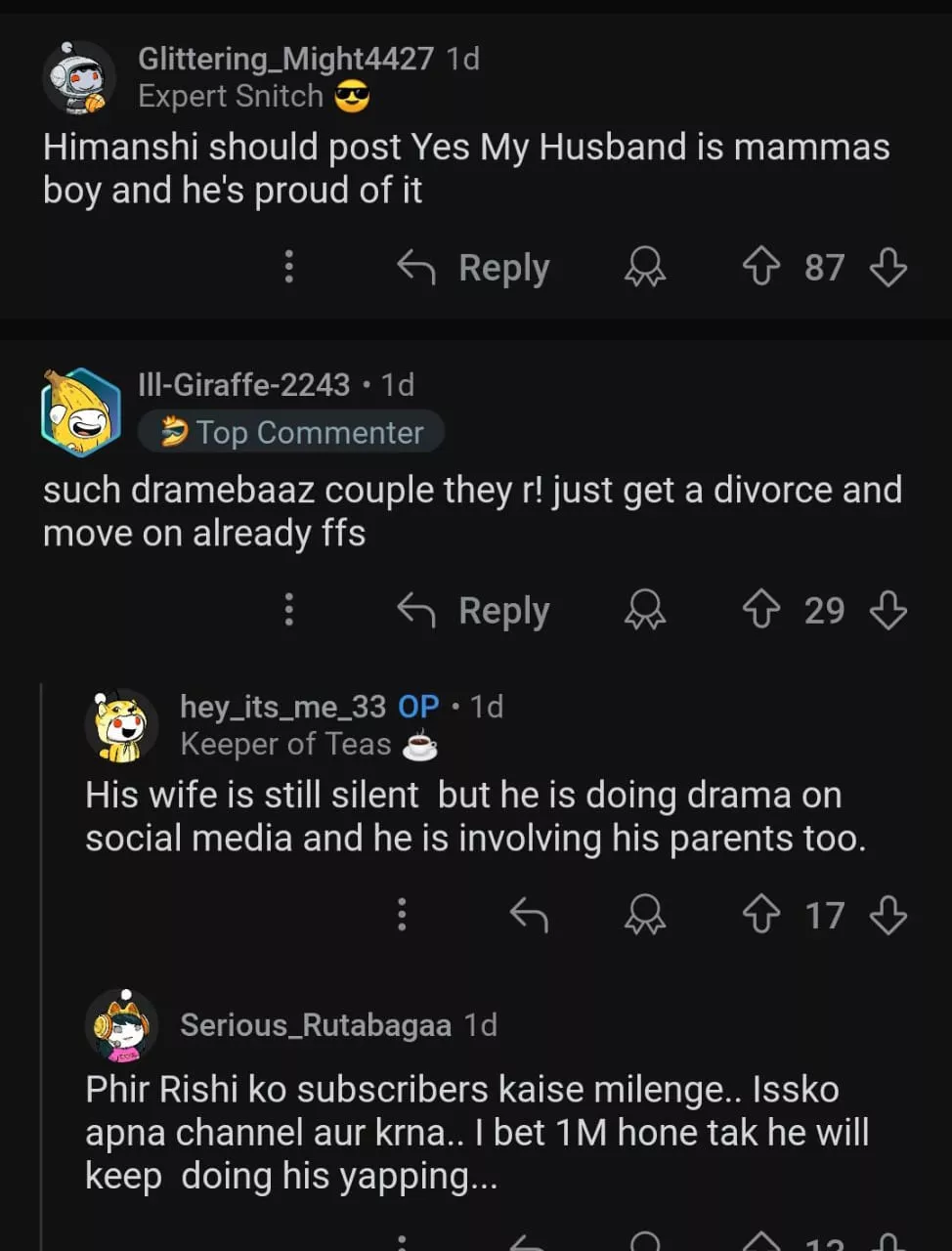The height and width of the screenshot is (1251, 952).
Task: Upvote Glittering_Might4427's comment
Action: [761, 266]
